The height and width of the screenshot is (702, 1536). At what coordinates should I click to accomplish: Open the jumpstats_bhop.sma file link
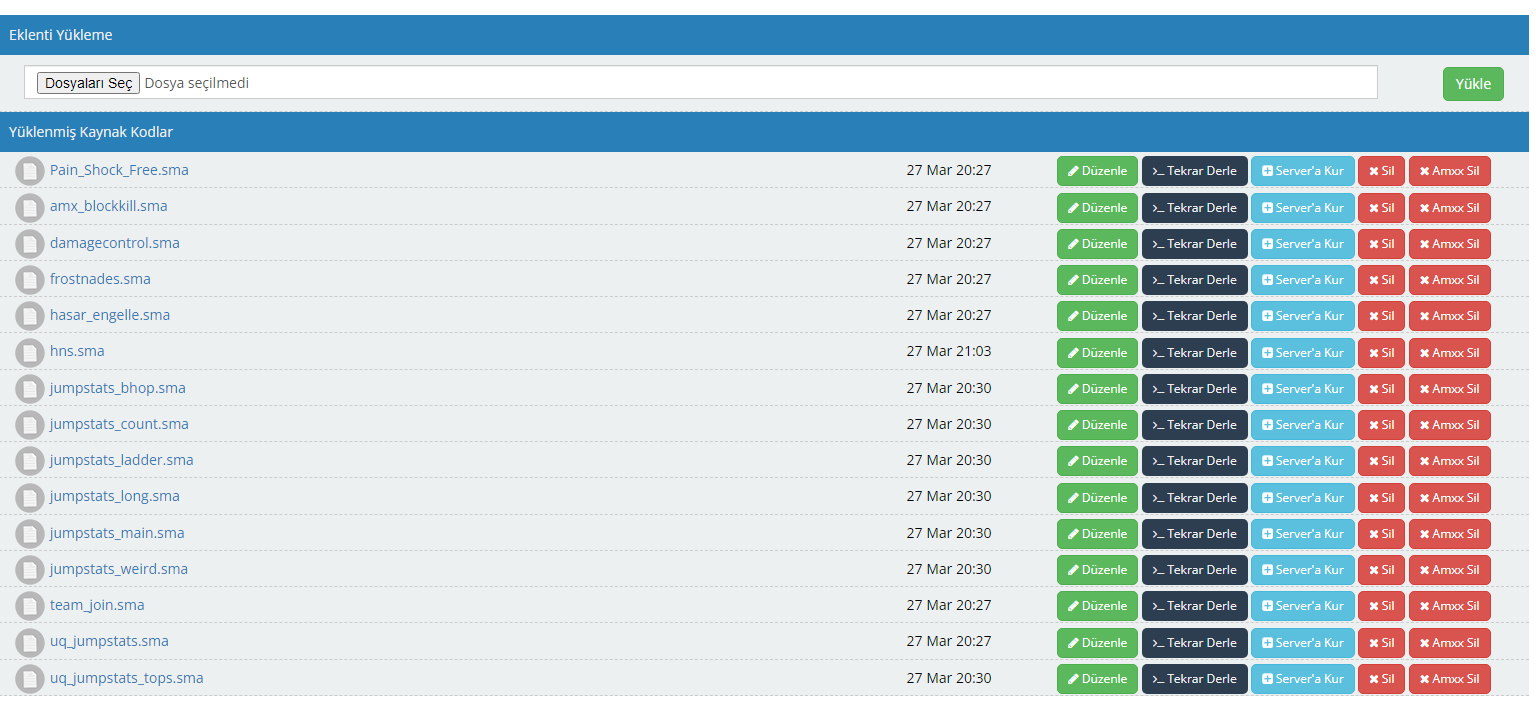(118, 387)
